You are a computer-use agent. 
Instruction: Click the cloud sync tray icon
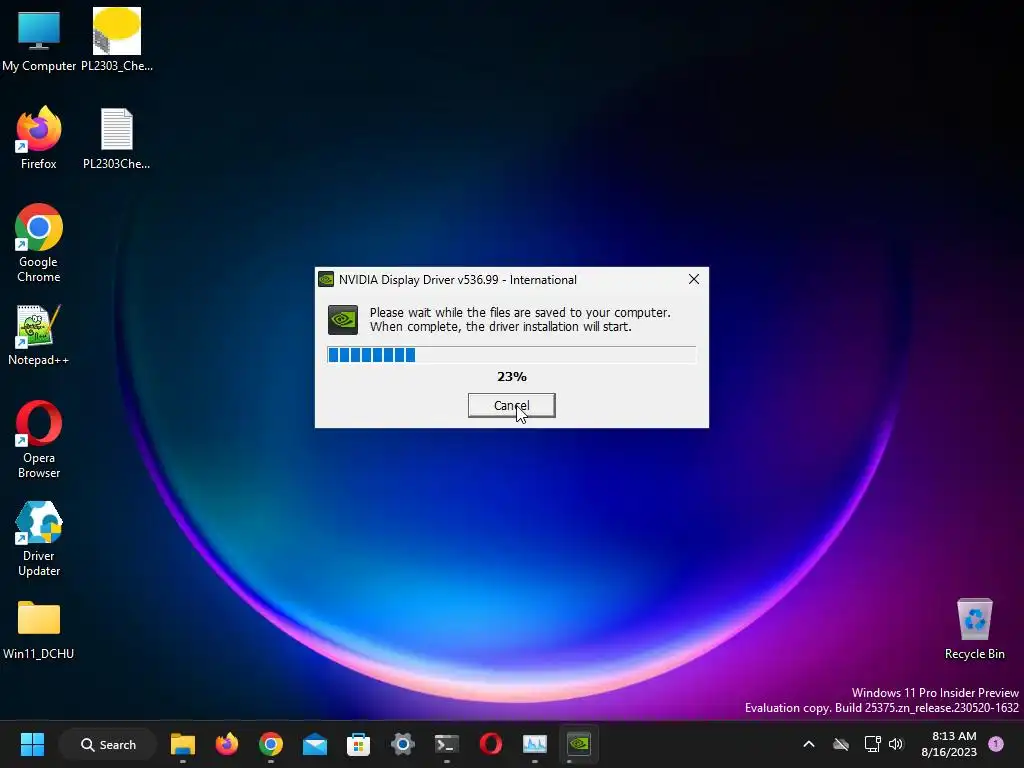coord(841,744)
